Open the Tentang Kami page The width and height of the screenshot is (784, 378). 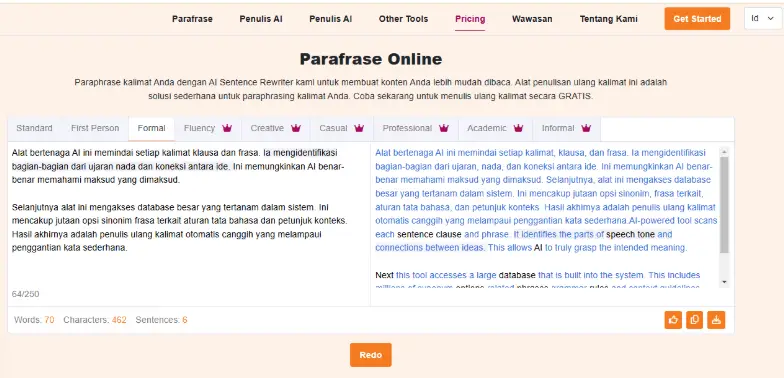tap(608, 19)
